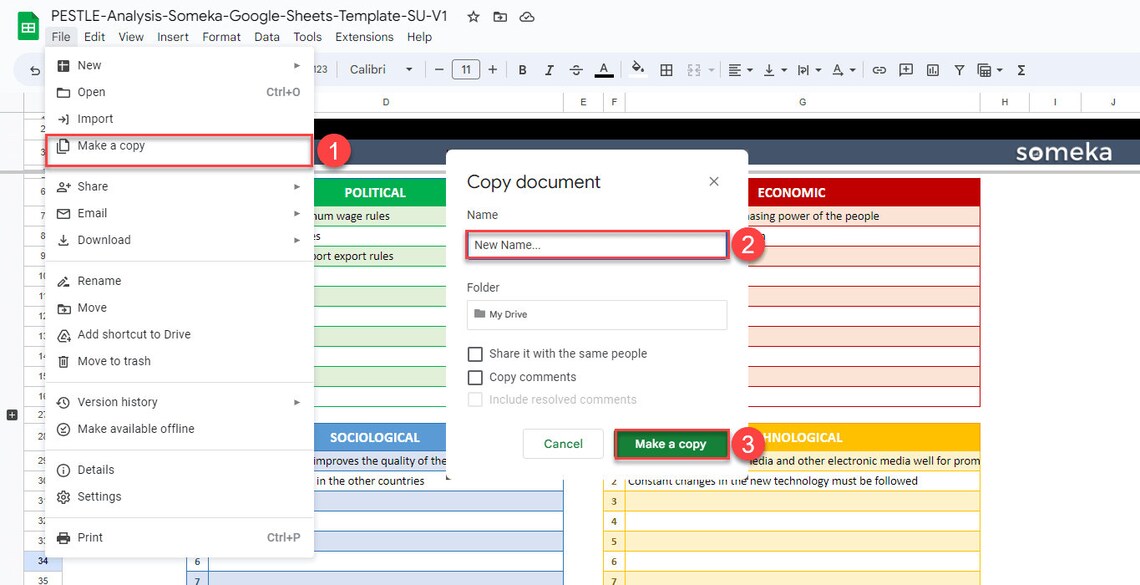Create a filter
The image size is (1140, 585).
point(958,69)
